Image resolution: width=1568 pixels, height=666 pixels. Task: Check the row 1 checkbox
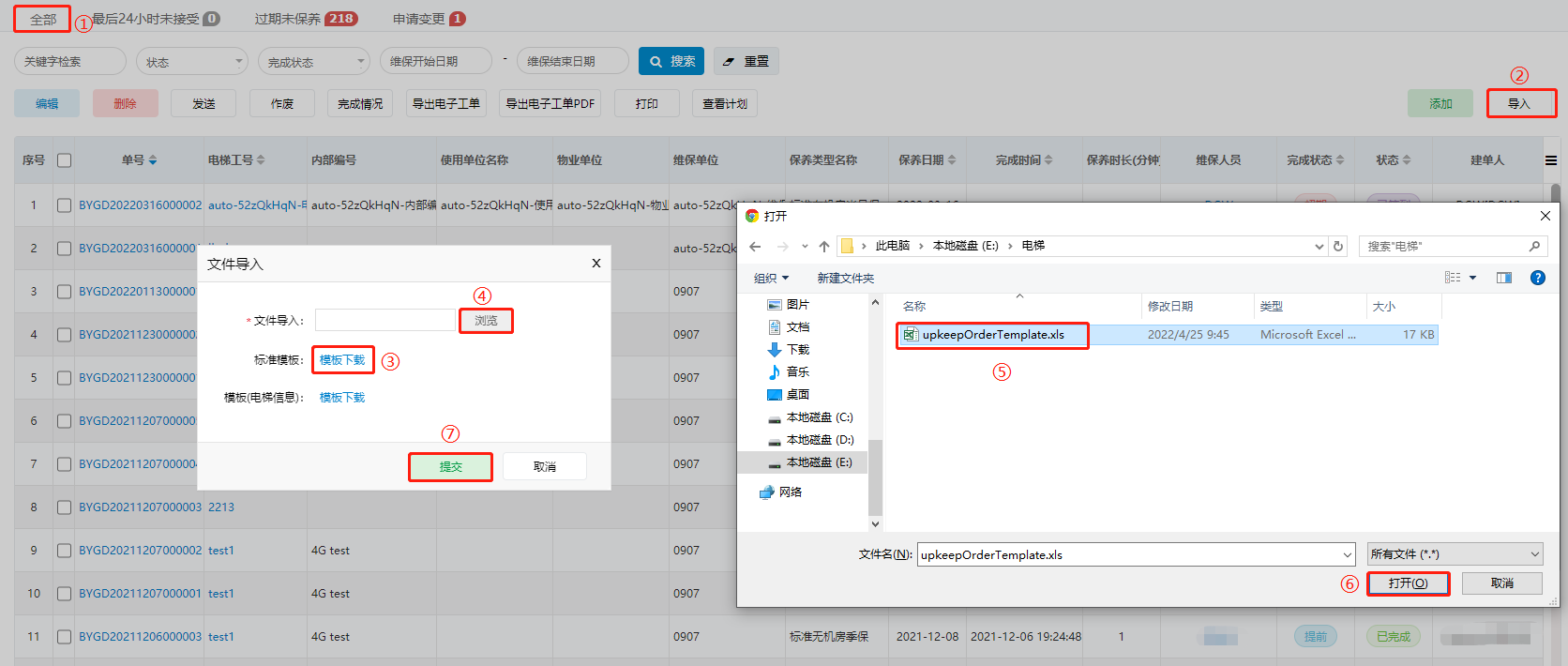point(64,205)
